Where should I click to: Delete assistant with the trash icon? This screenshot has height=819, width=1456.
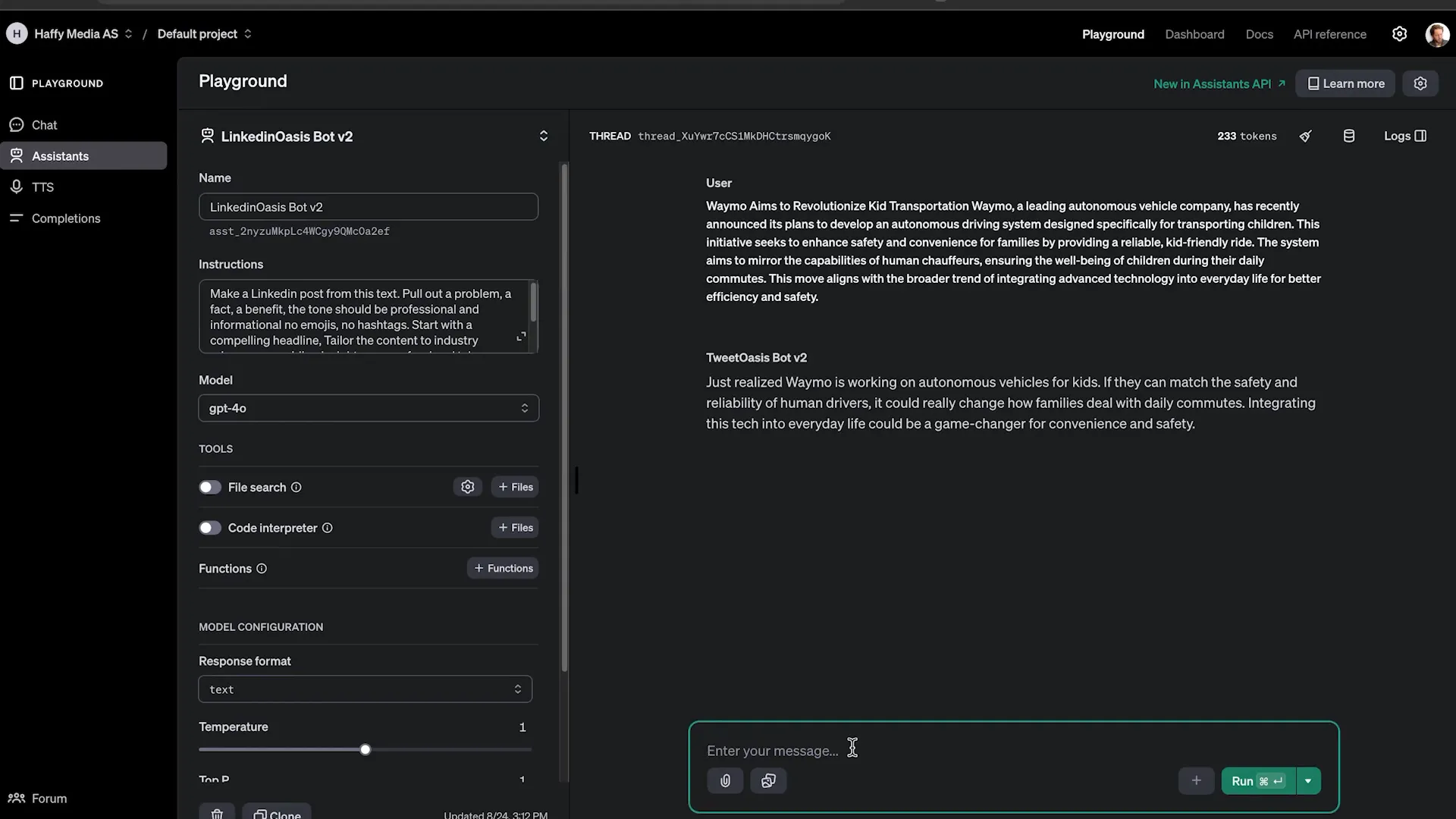(x=217, y=813)
